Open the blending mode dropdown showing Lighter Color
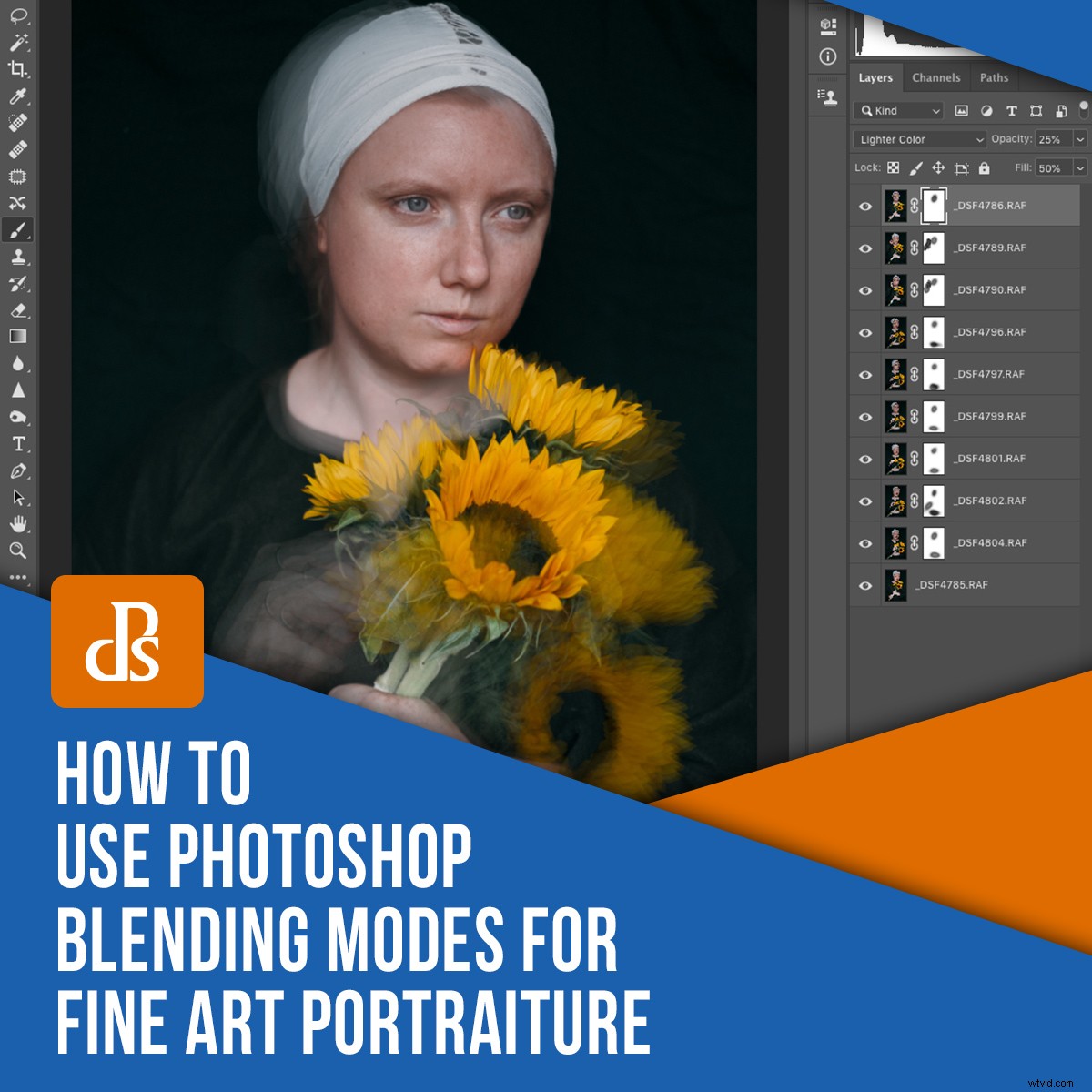Image resolution: width=1092 pixels, height=1092 pixels. [x=918, y=139]
